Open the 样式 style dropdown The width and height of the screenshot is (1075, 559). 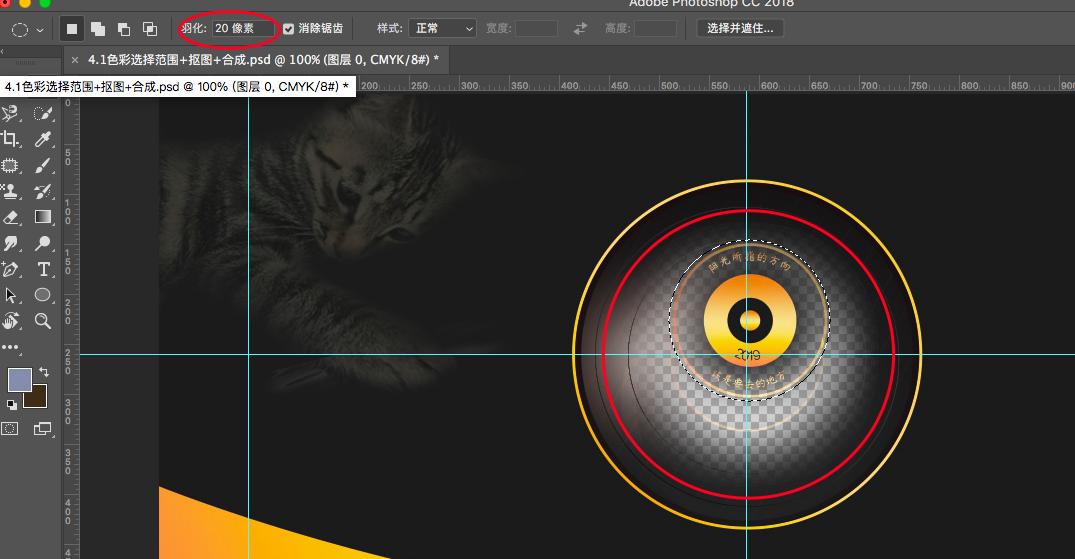(441, 29)
